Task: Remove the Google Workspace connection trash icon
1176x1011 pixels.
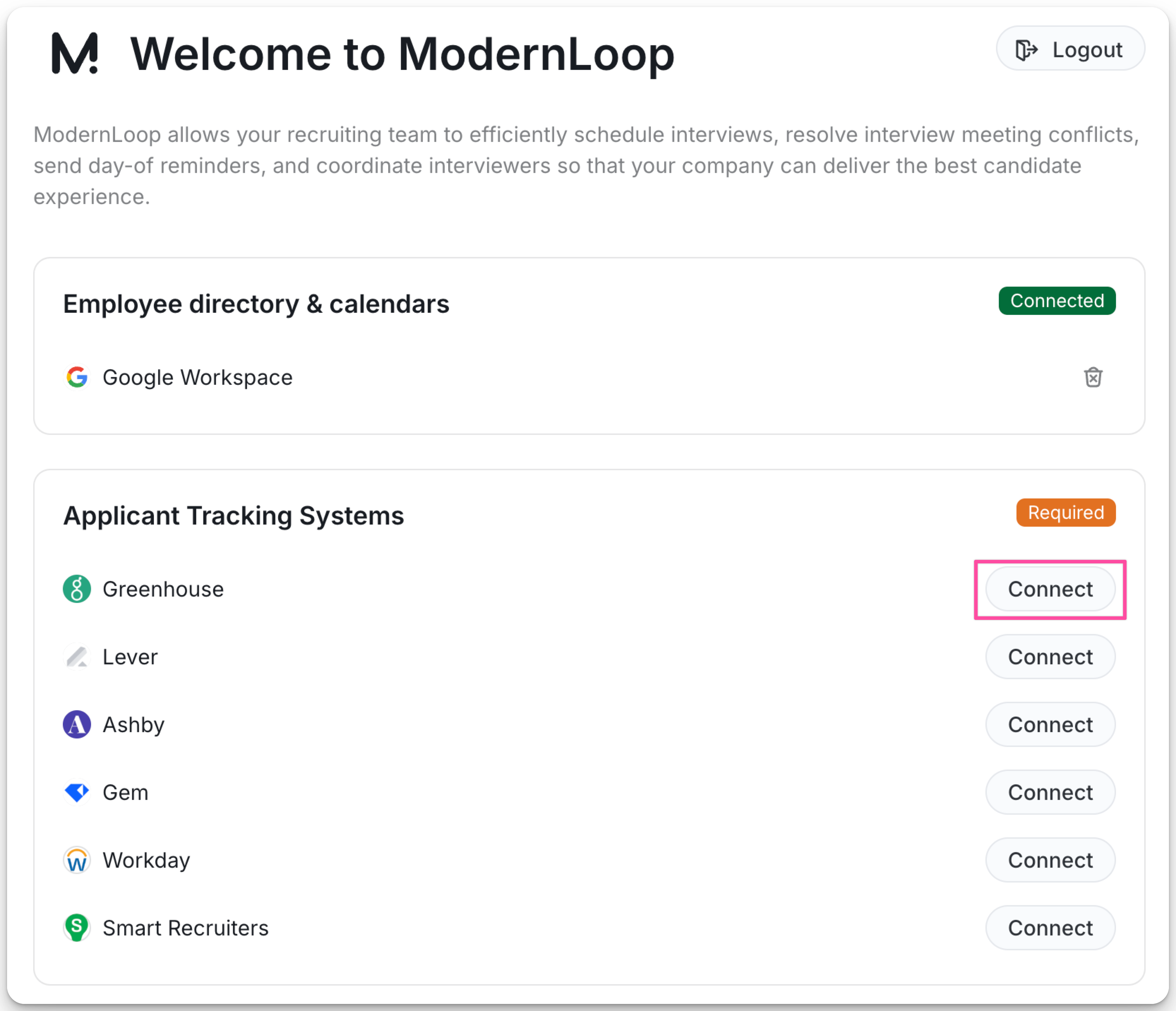Action: click(x=1093, y=377)
